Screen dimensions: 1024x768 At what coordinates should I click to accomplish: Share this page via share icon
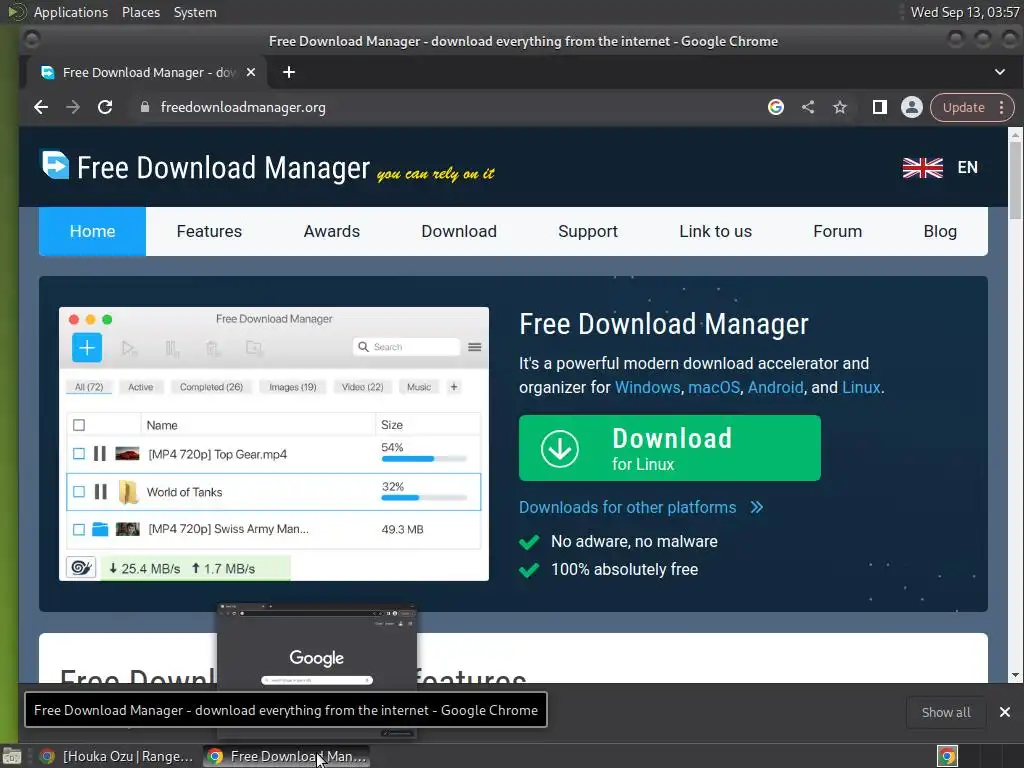(x=808, y=107)
